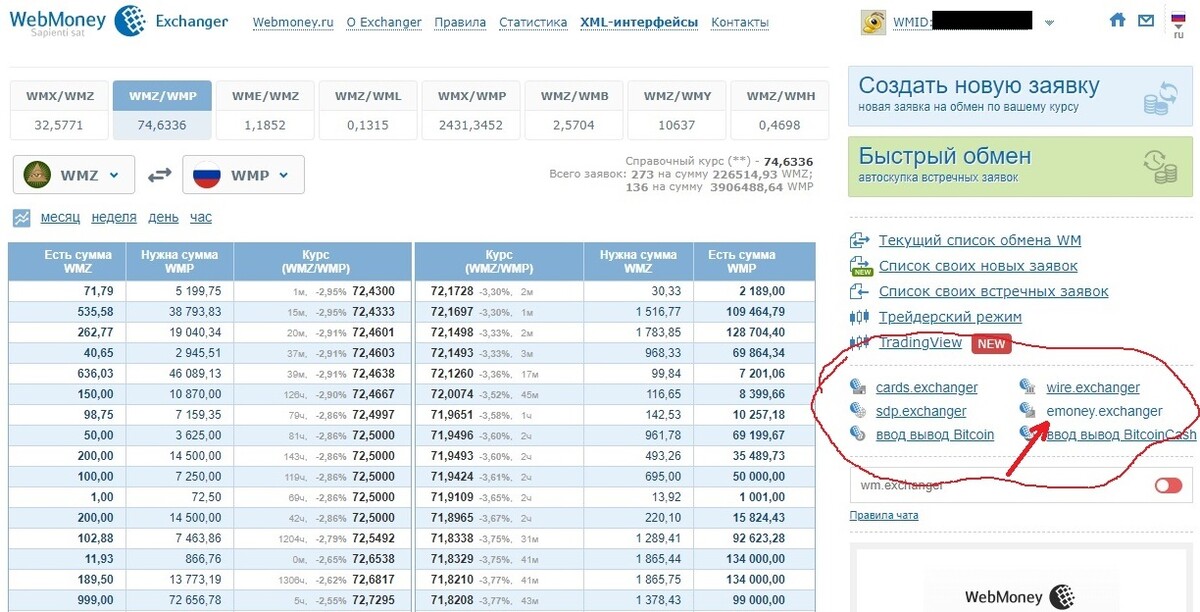Click the chart icon beside месяц
This screenshot has height=612, width=1200.
[x=22, y=217]
